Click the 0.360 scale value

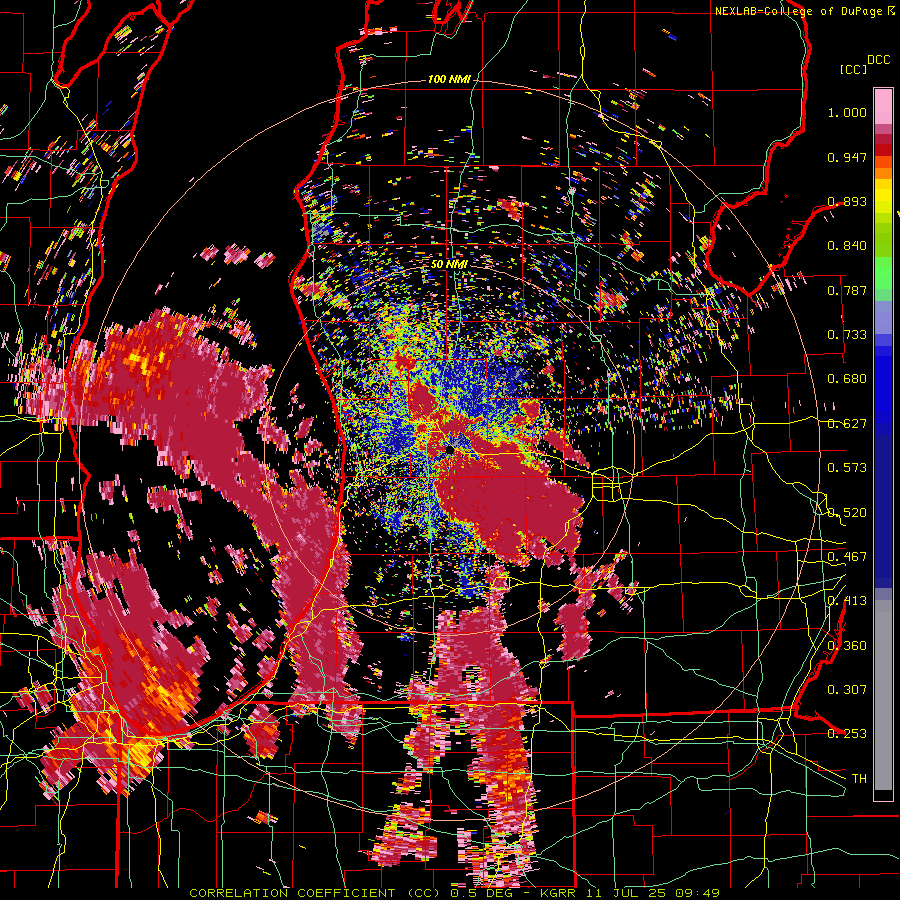tap(847, 646)
